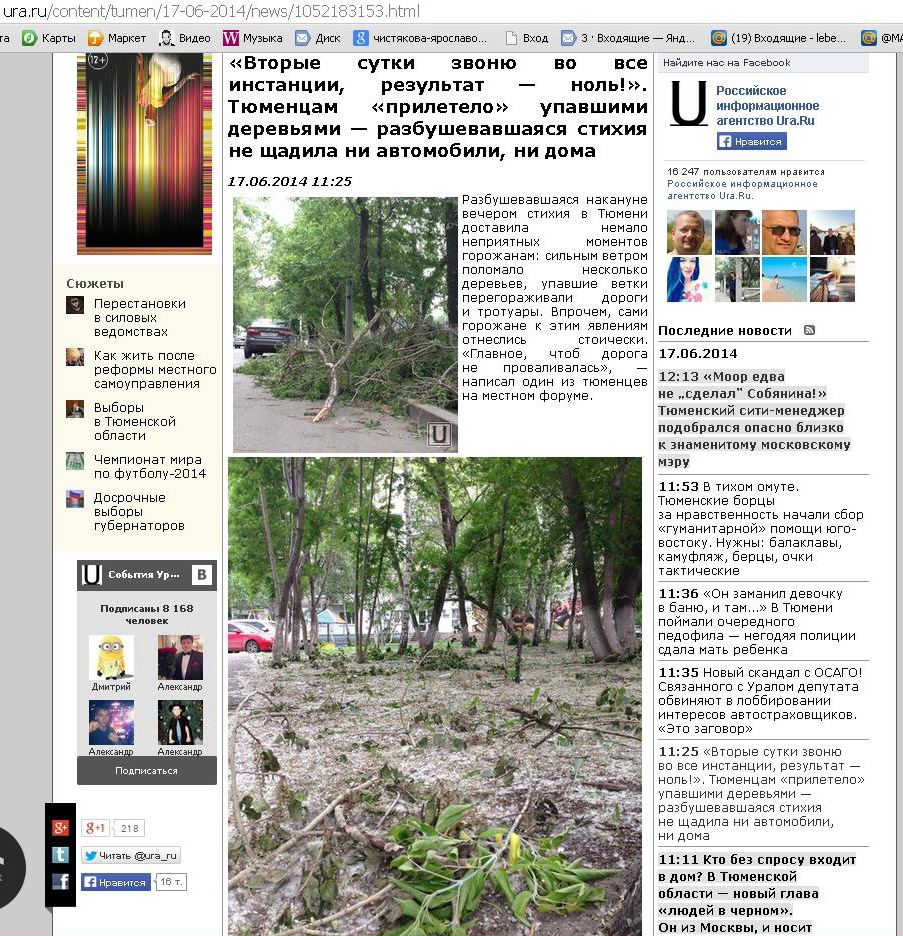Click the Facebook fan photo of blue-haired girl

689,279
